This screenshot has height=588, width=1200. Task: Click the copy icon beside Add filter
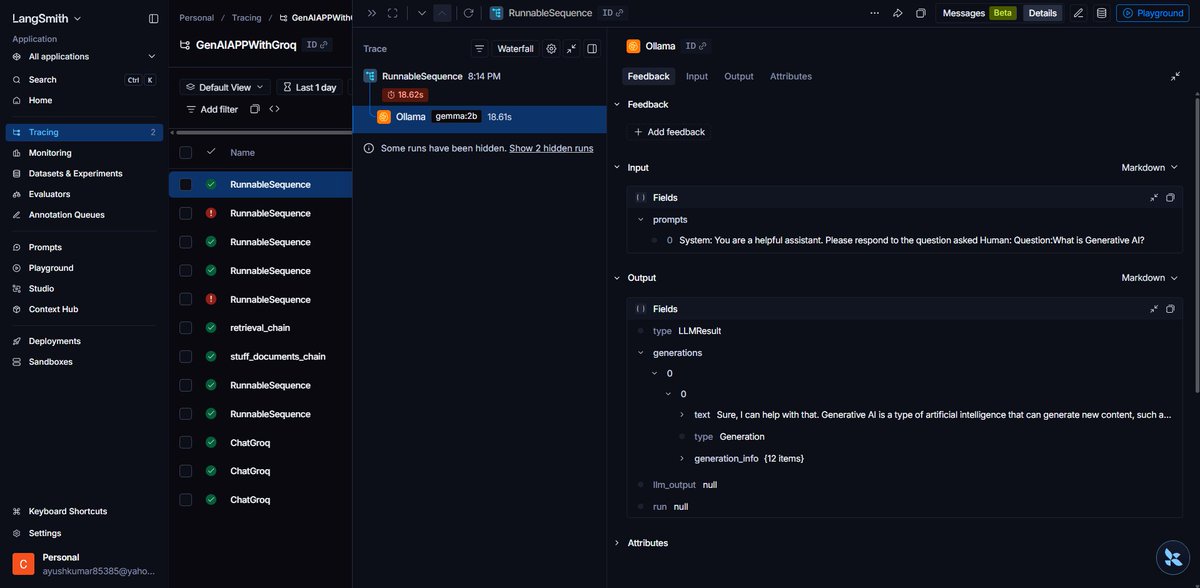click(254, 109)
